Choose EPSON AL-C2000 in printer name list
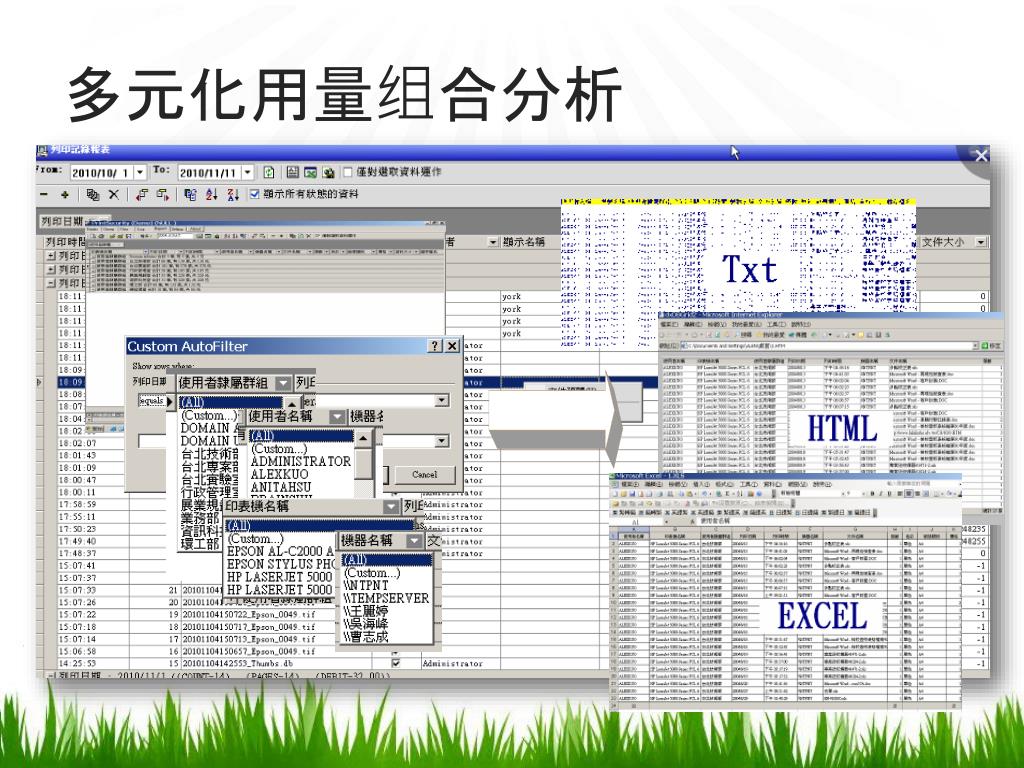This screenshot has height=768, width=1024. [x=280, y=551]
